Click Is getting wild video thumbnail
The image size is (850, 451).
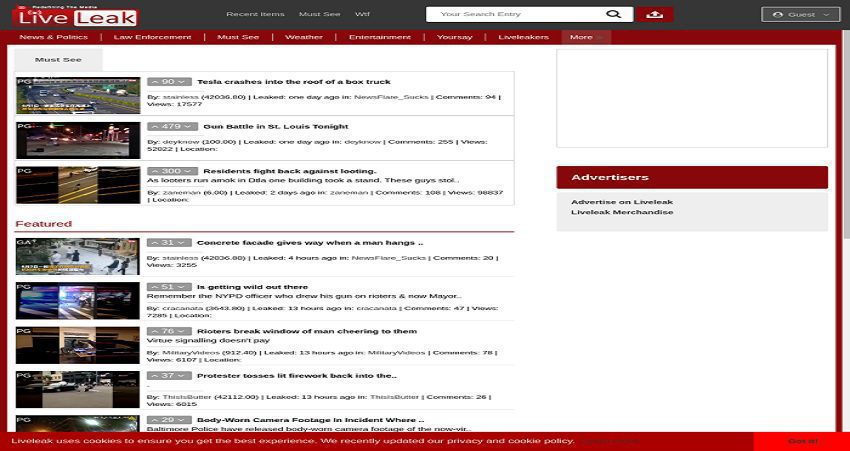click(x=78, y=301)
